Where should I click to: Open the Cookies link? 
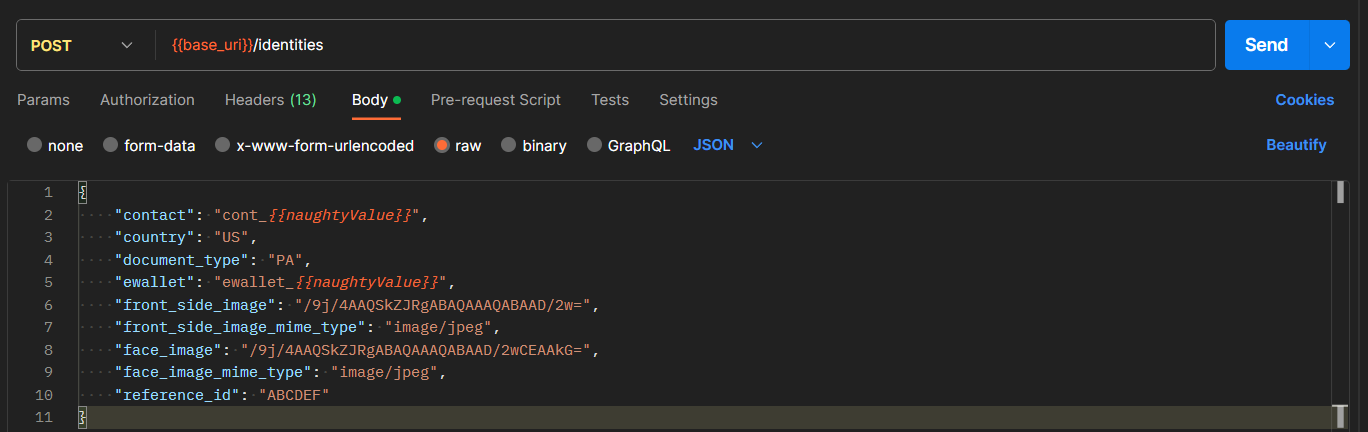[1305, 100]
